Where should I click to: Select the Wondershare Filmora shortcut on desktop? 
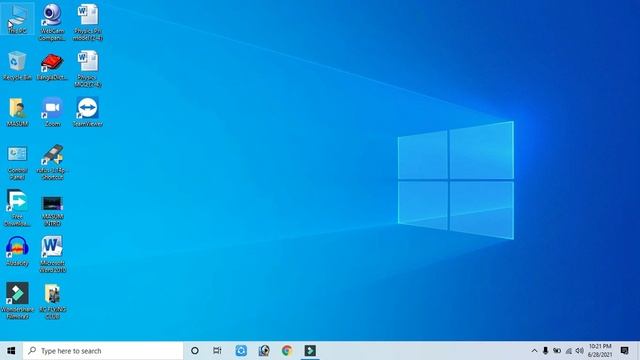(17, 300)
